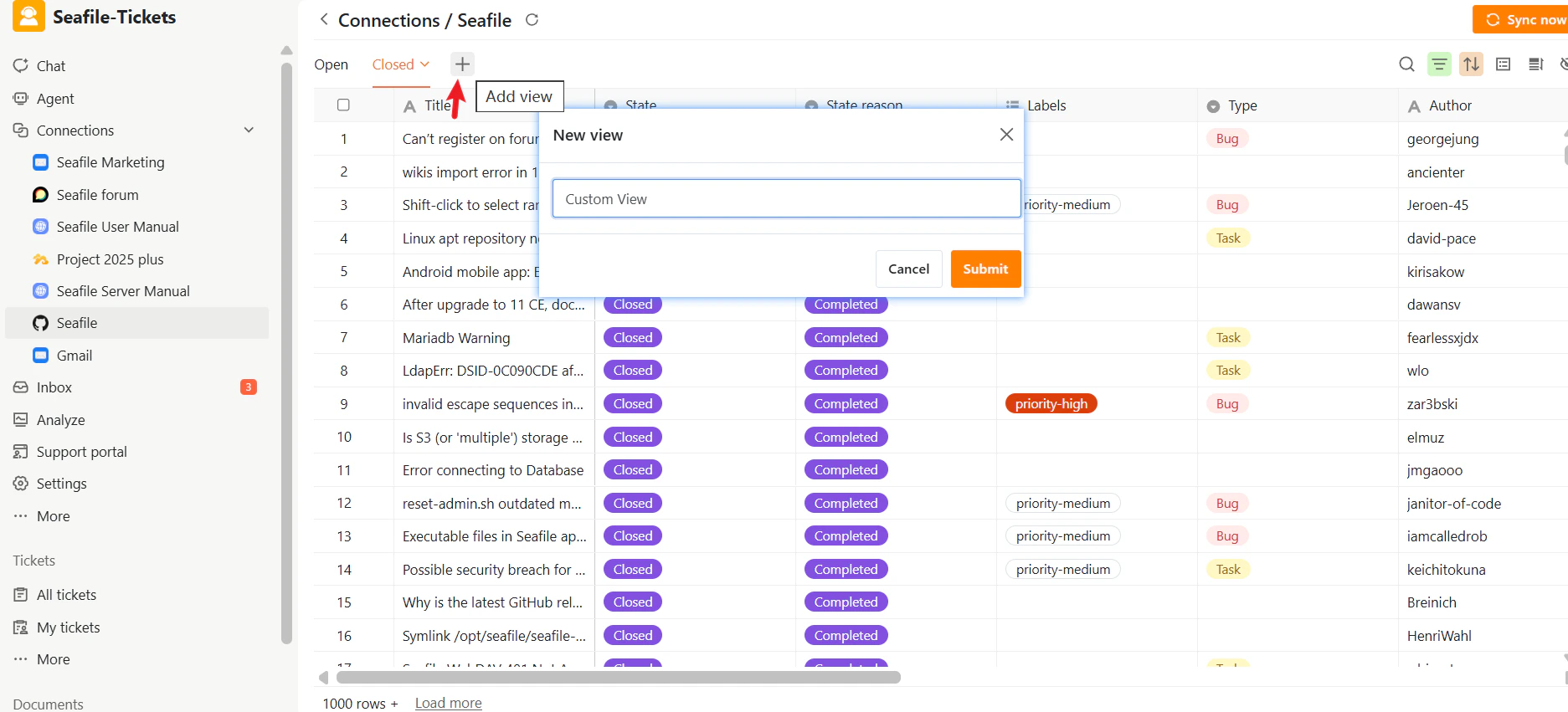This screenshot has width=1568, height=712.
Task: Click the Bug tag for iamcalledrob
Action: [1227, 536]
